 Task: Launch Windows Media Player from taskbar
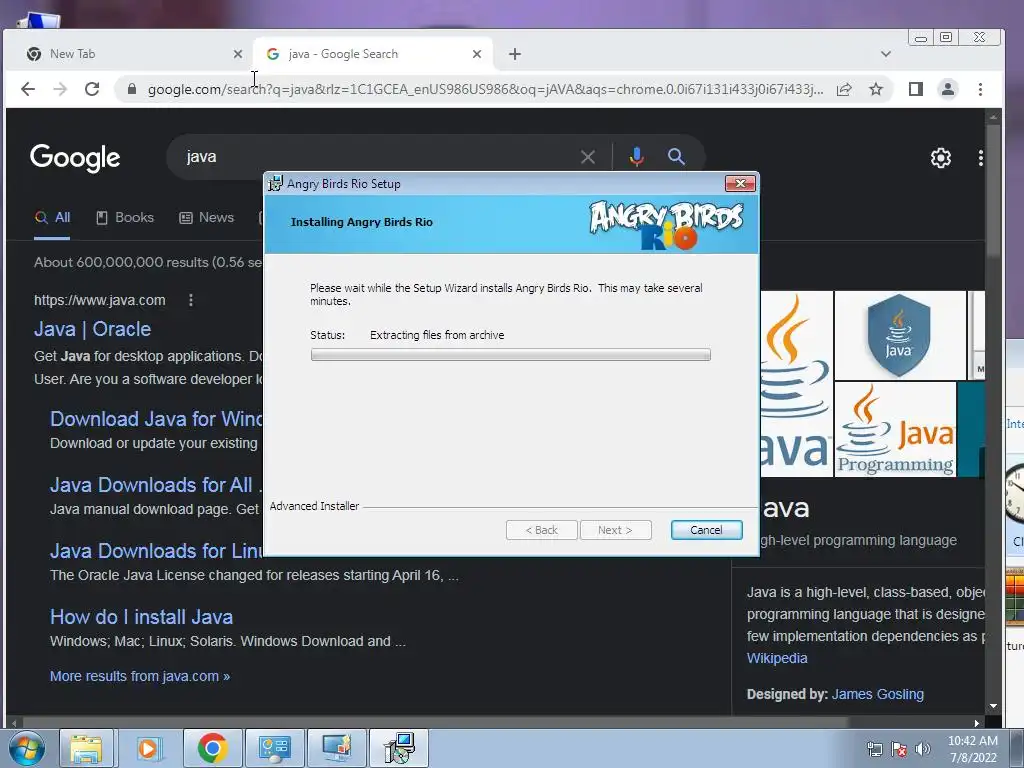[148, 748]
